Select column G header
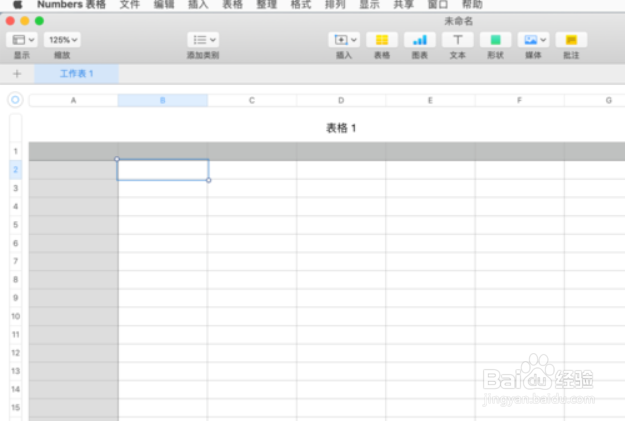Image resolution: width=630 pixels, height=421 pixels. pos(595,100)
